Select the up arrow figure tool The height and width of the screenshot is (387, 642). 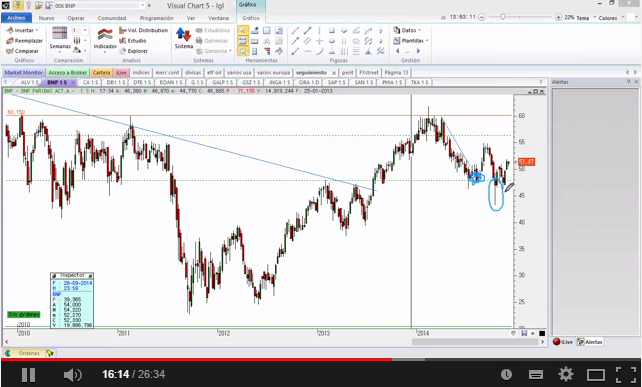(x=380, y=30)
